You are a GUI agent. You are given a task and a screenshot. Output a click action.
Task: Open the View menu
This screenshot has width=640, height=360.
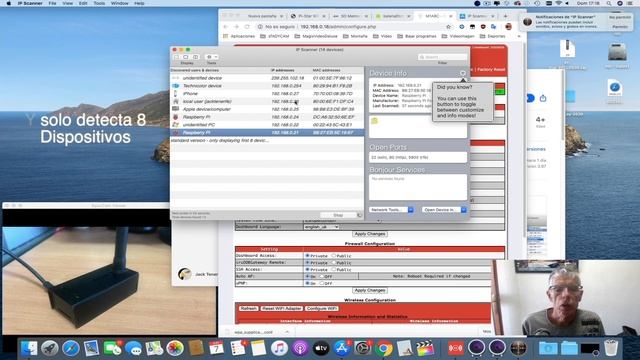(x=67, y=3)
